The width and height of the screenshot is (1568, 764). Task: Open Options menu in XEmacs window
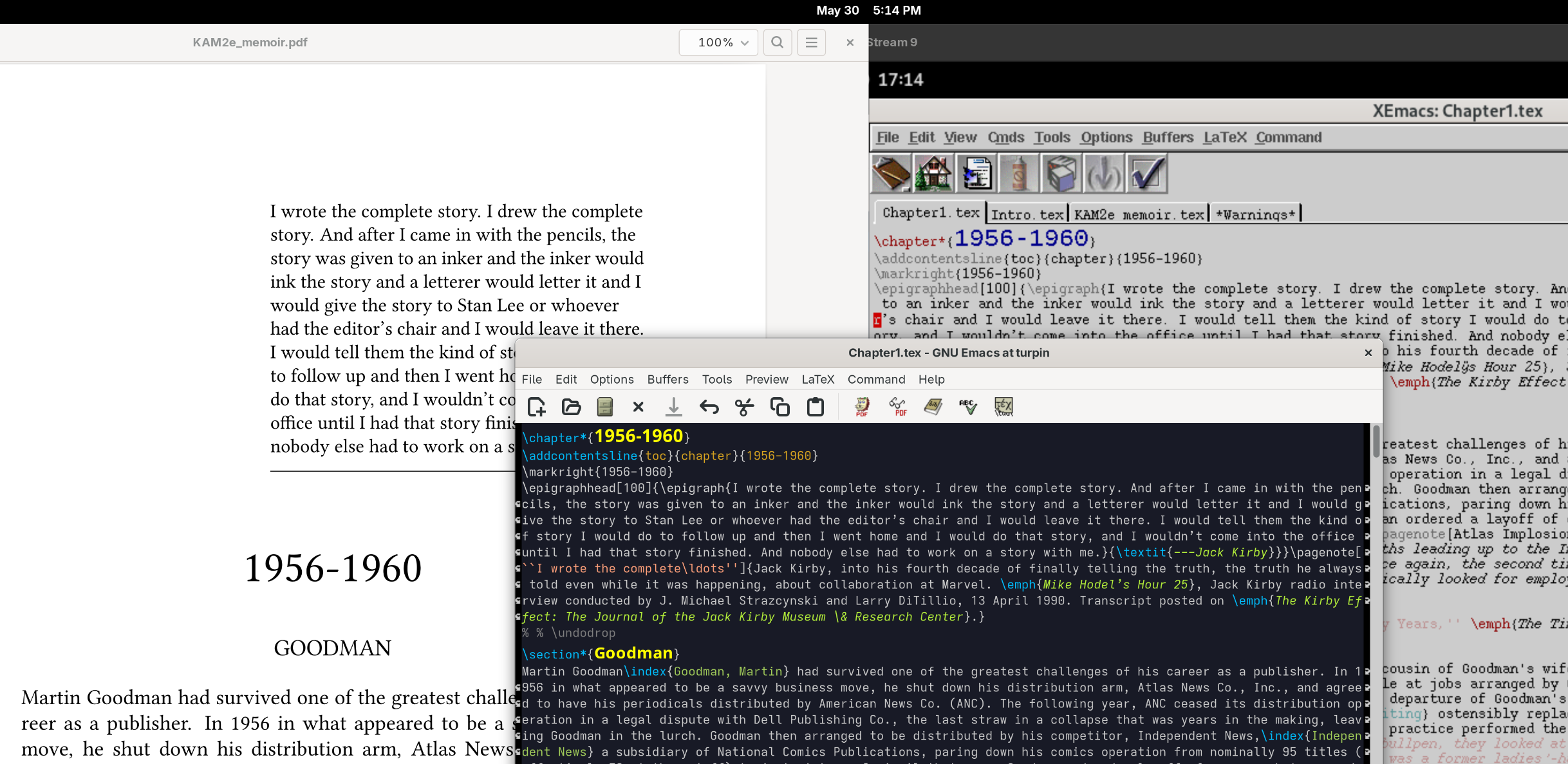pyautogui.click(x=1106, y=137)
